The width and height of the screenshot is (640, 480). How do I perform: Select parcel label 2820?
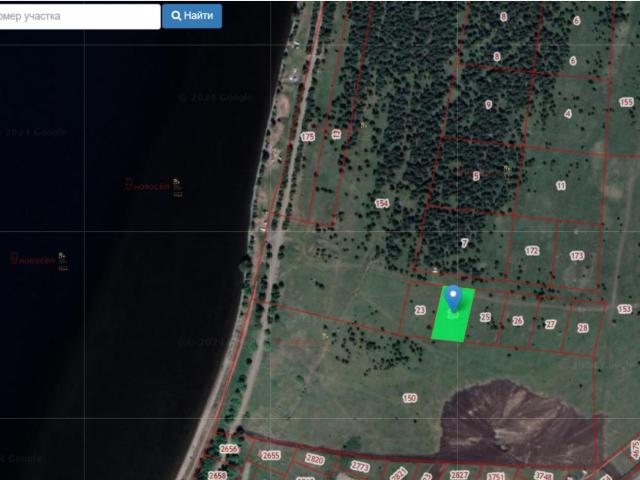(315, 459)
